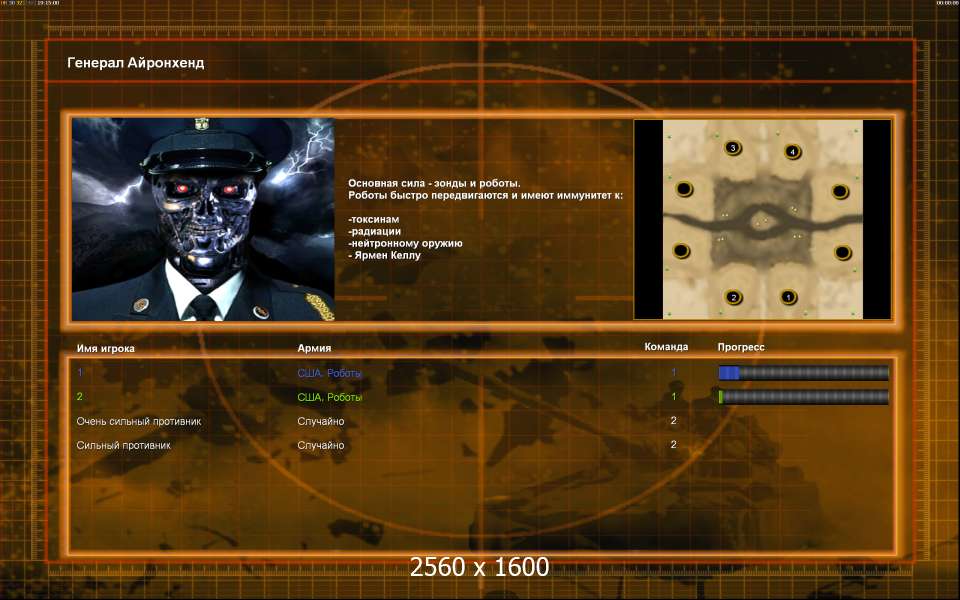Image resolution: width=960 pixels, height=600 pixels.
Task: Choose the unnumbered start spot below marker 4
Action: click(x=840, y=192)
